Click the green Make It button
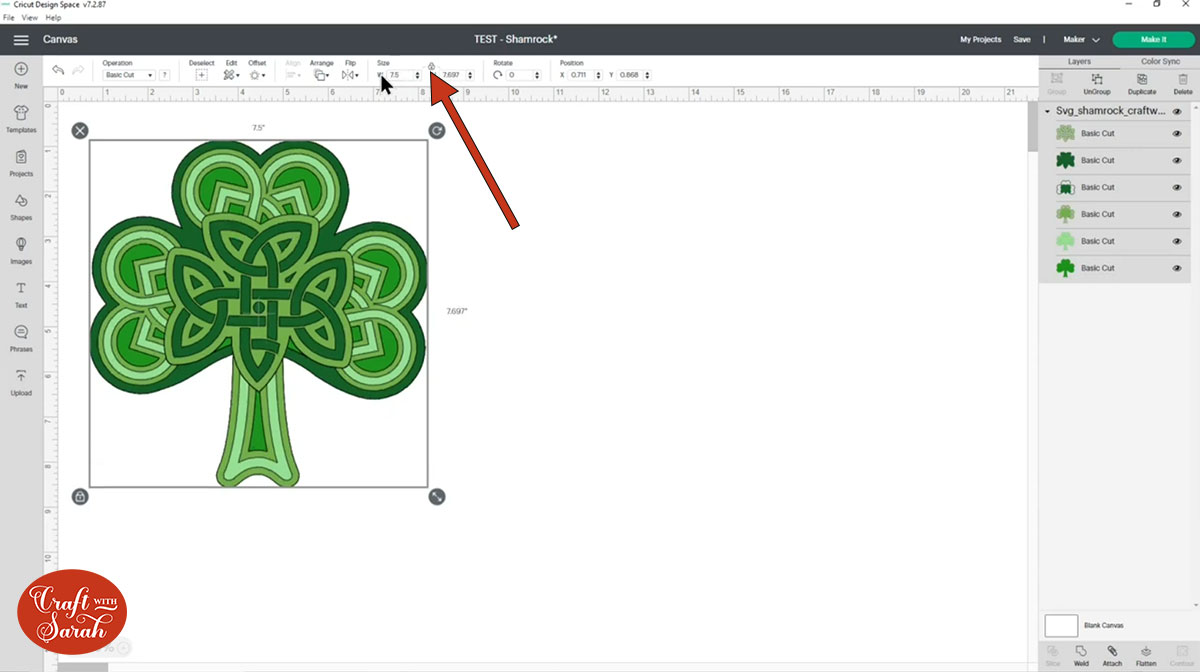Viewport: 1200px width, 672px height. click(1153, 39)
